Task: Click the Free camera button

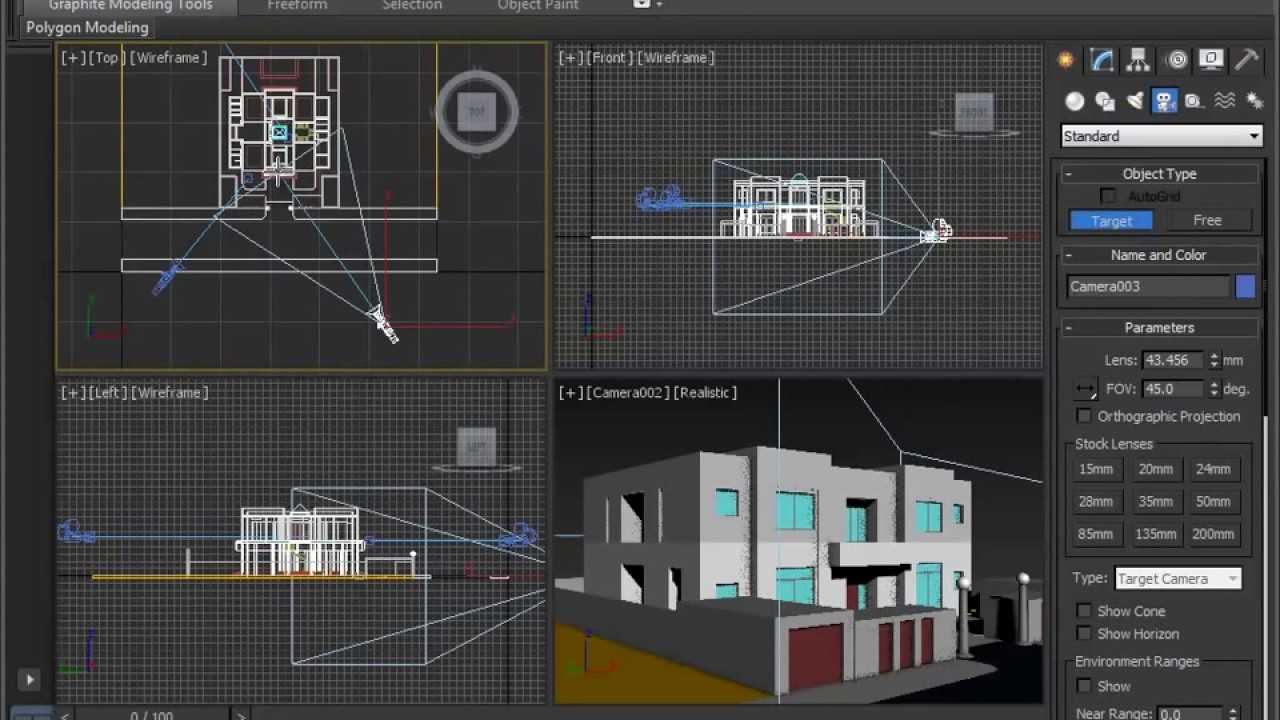Action: pos(1207,220)
